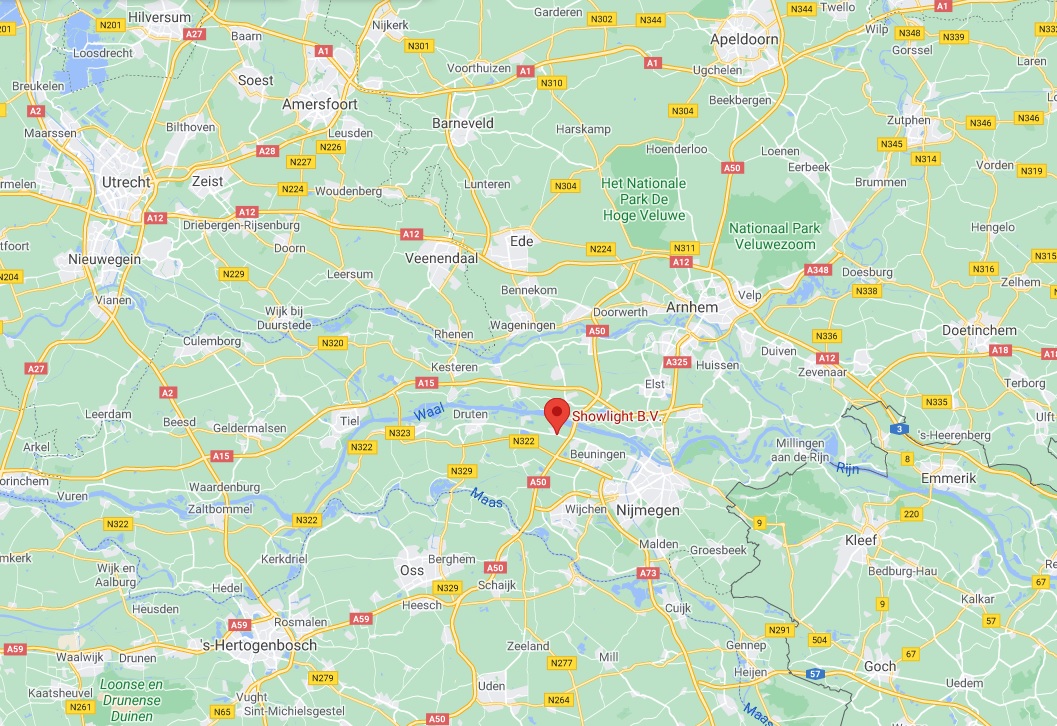1057x726 pixels.
Task: Select the A28 shield near Amersfoort
Action: pyautogui.click(x=268, y=151)
